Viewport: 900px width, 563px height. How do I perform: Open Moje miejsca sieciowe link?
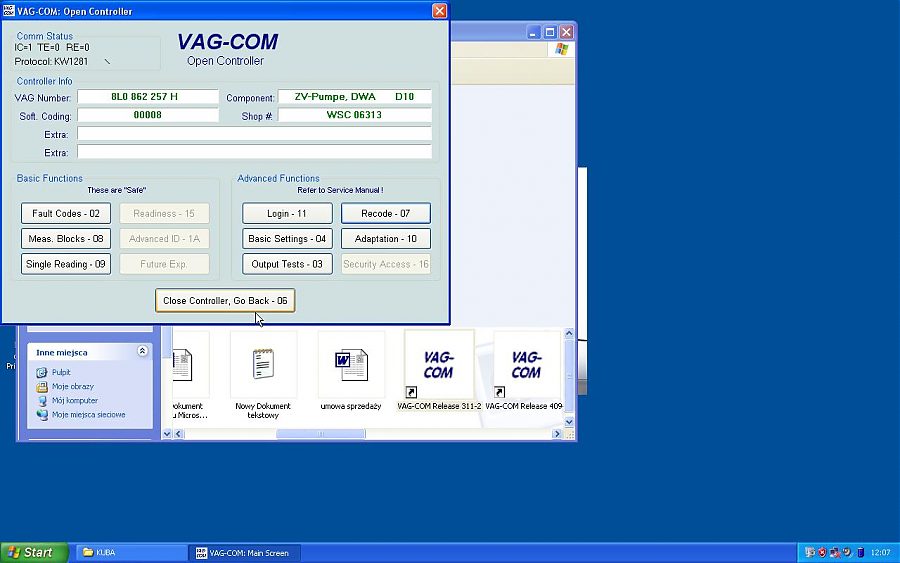(x=88, y=414)
